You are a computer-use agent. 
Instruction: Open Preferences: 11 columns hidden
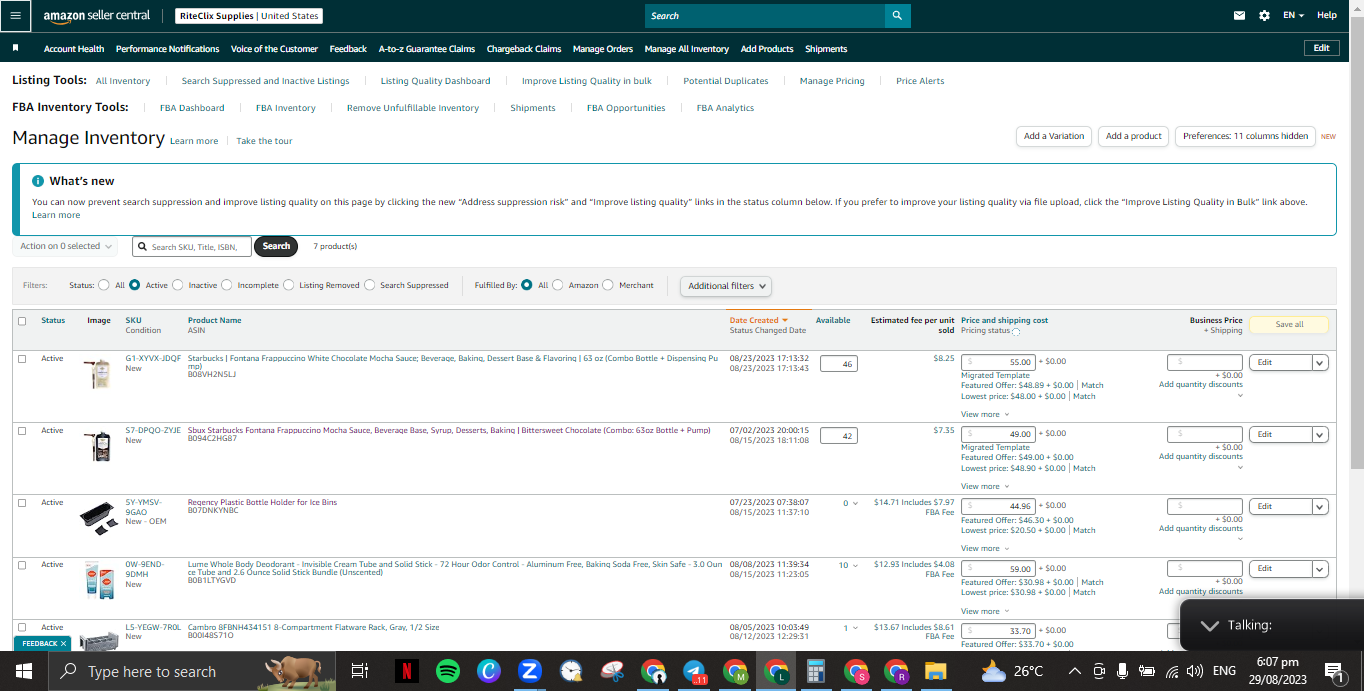click(1245, 136)
